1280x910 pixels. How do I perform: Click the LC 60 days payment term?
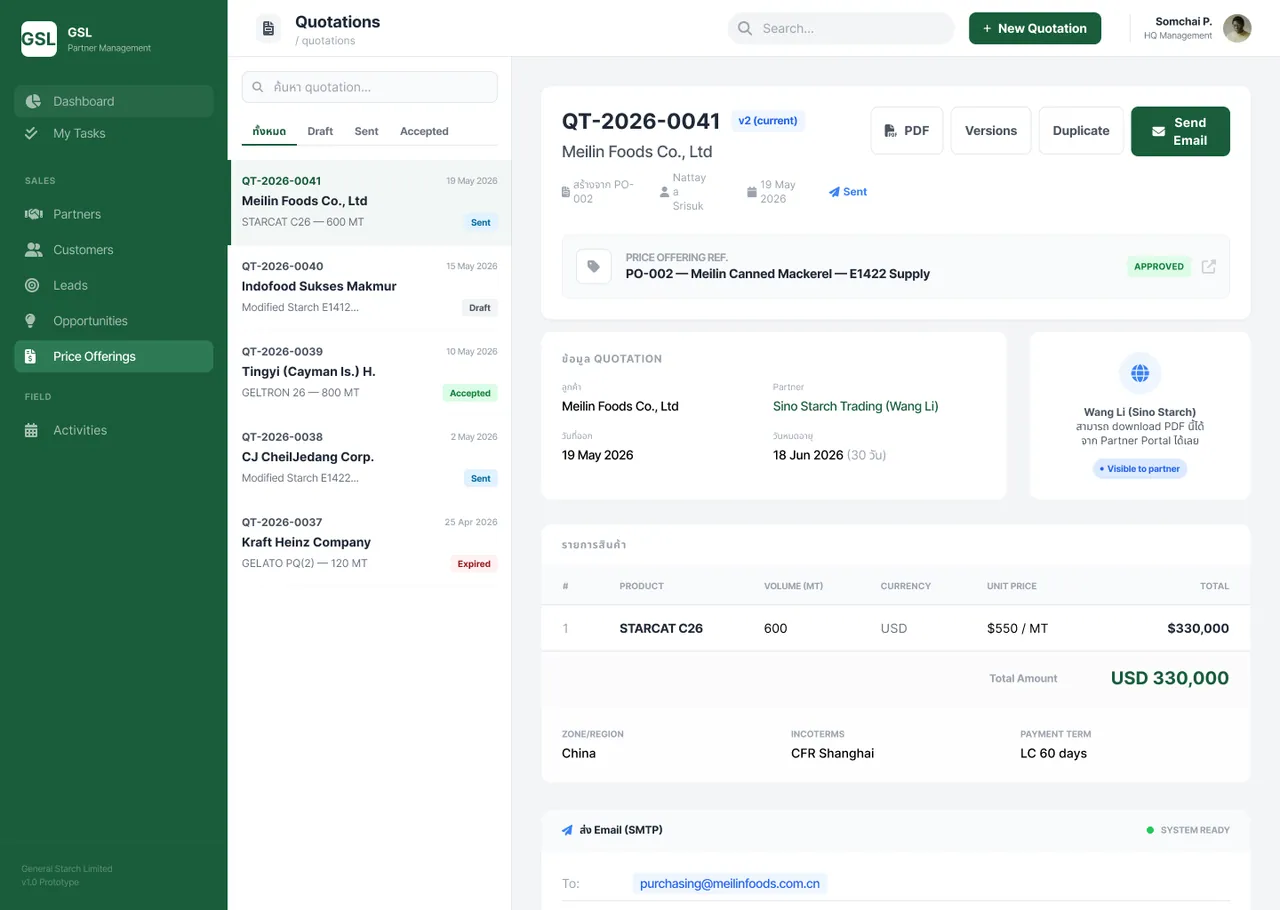point(1053,753)
